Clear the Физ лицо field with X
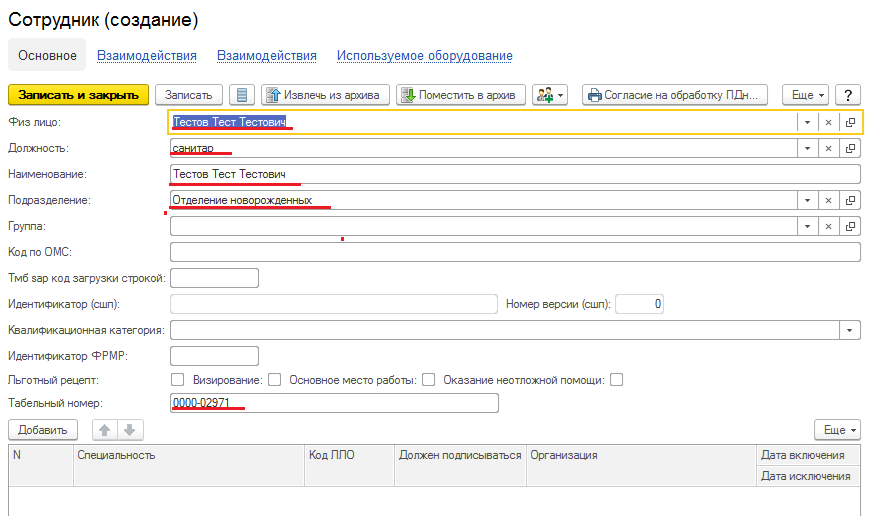The width and height of the screenshot is (875, 516). [x=828, y=122]
